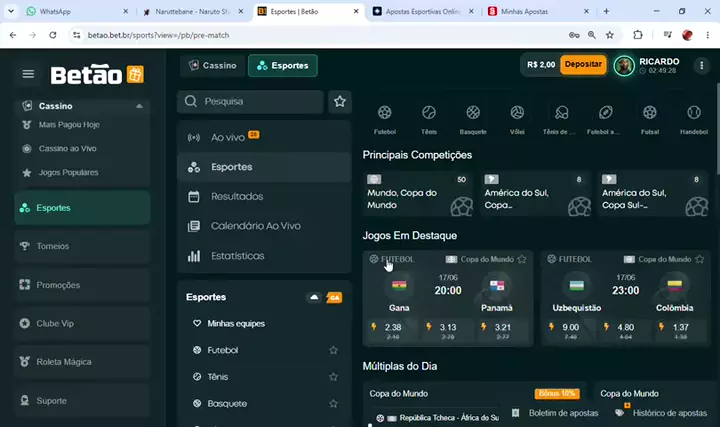Screen dimensions: 720x427
Task: Bet on Panamá win odds 3.21
Action: point(502,331)
